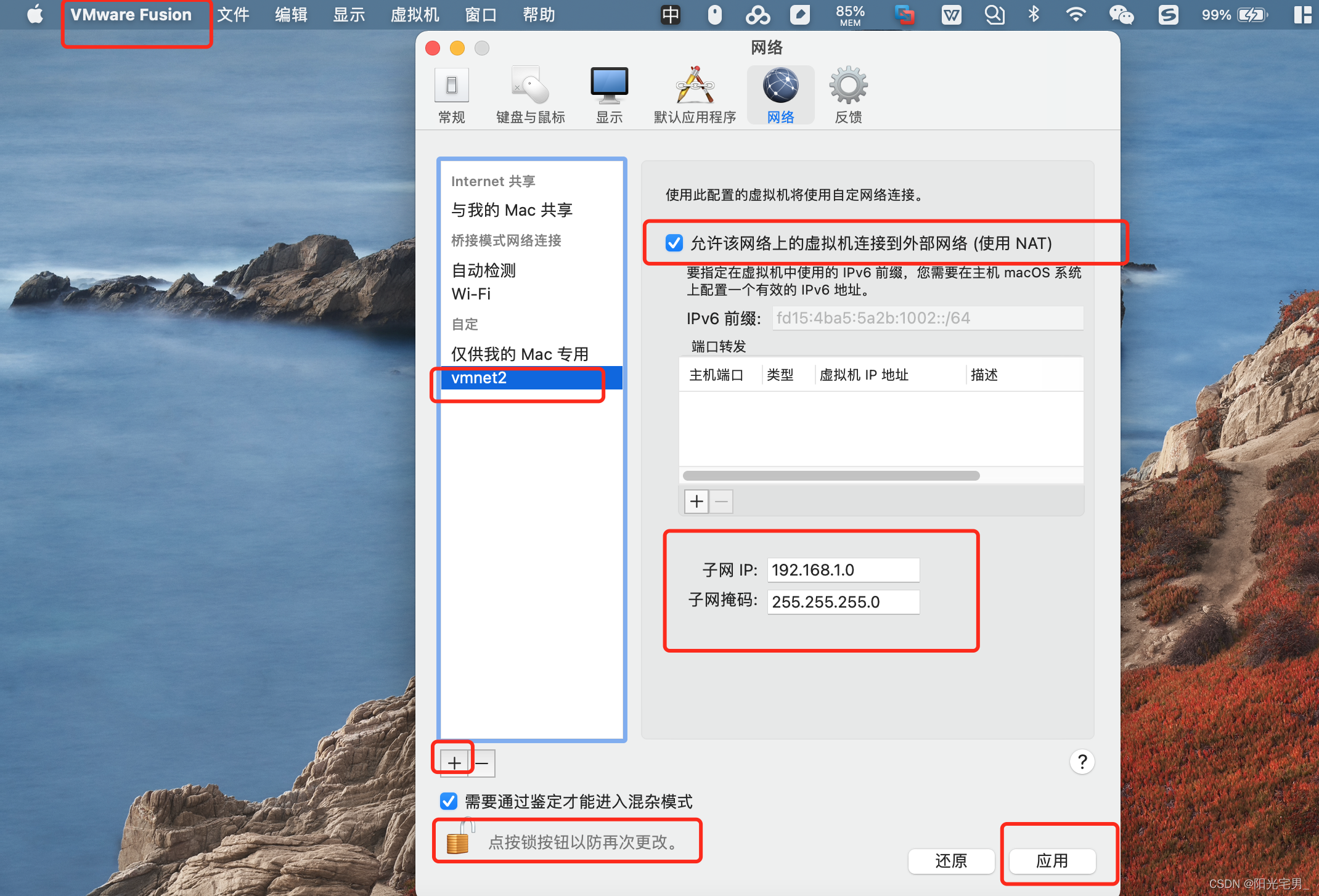Image resolution: width=1319 pixels, height=896 pixels.
Task: Open the General (常规) preferences pane
Action: pos(451,96)
